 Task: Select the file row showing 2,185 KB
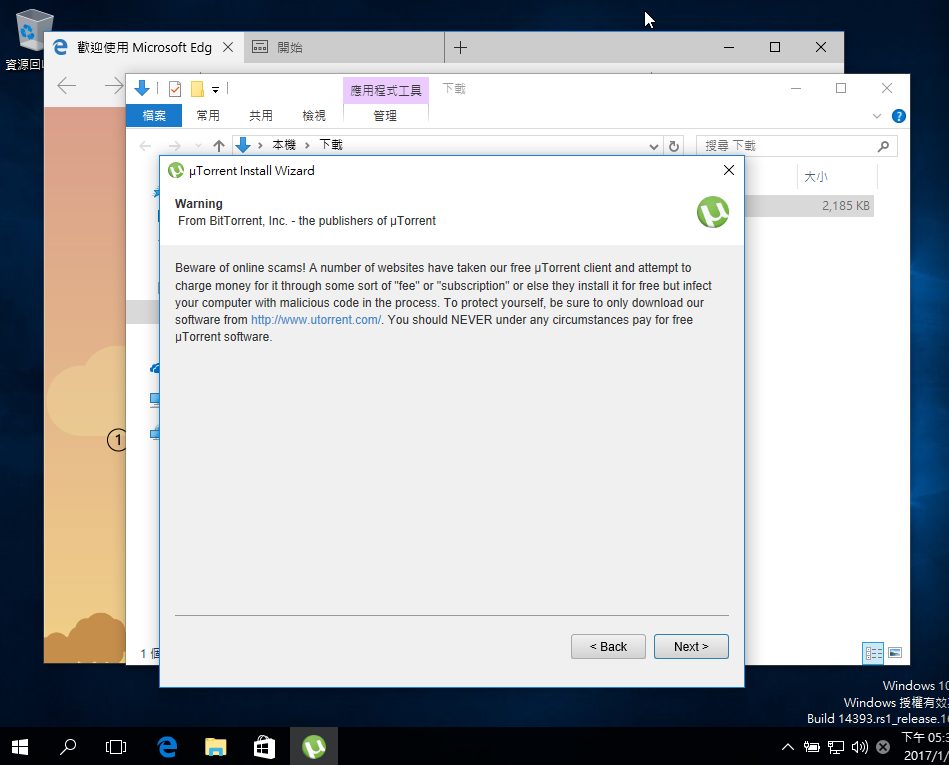tap(809, 206)
